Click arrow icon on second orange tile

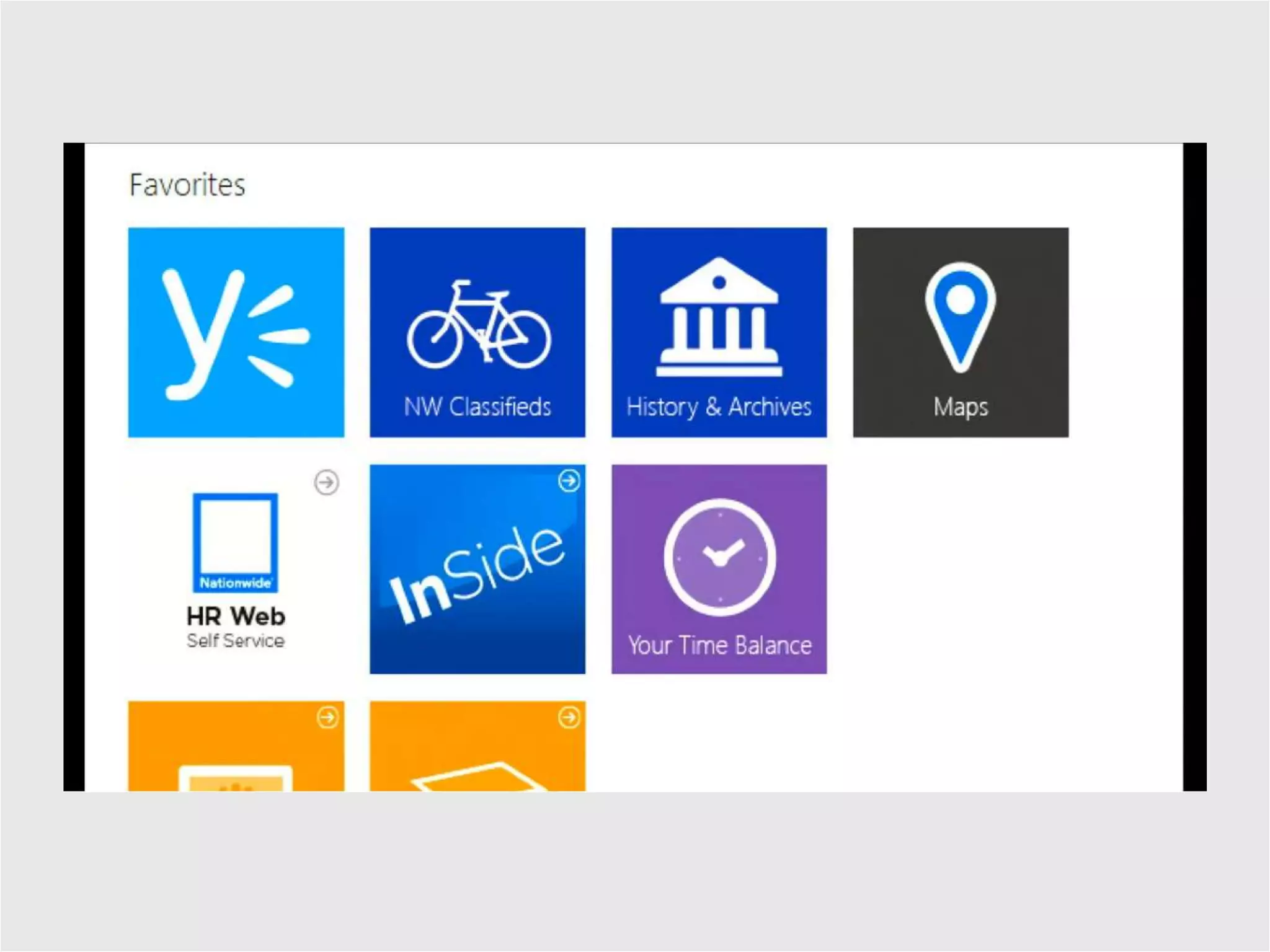coord(569,717)
